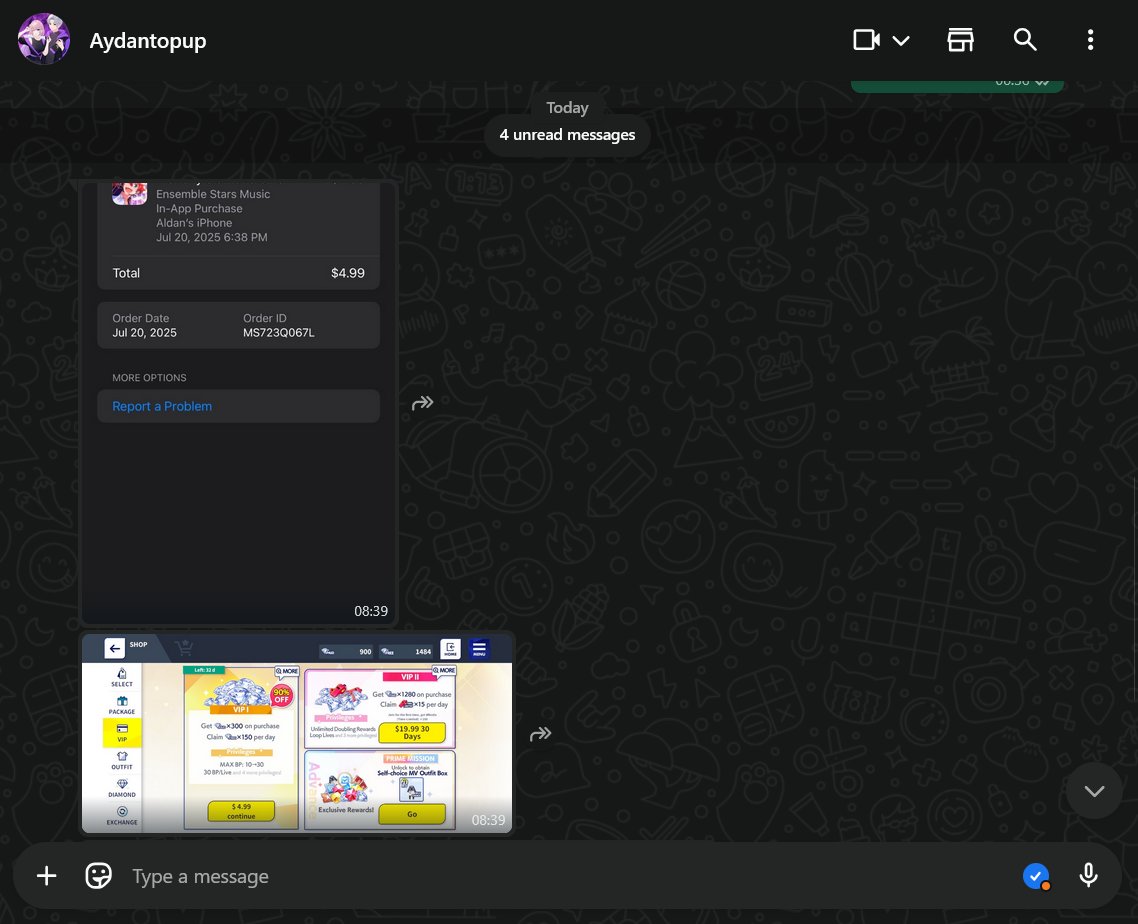Forward the game shop screenshot message
This screenshot has width=1138, height=924.
click(x=541, y=734)
